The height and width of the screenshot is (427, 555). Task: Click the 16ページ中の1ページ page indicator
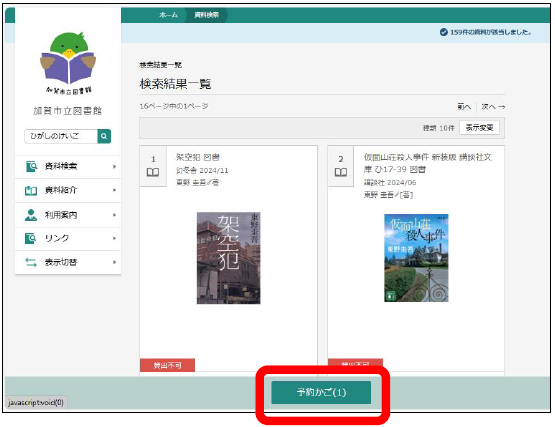click(x=174, y=106)
